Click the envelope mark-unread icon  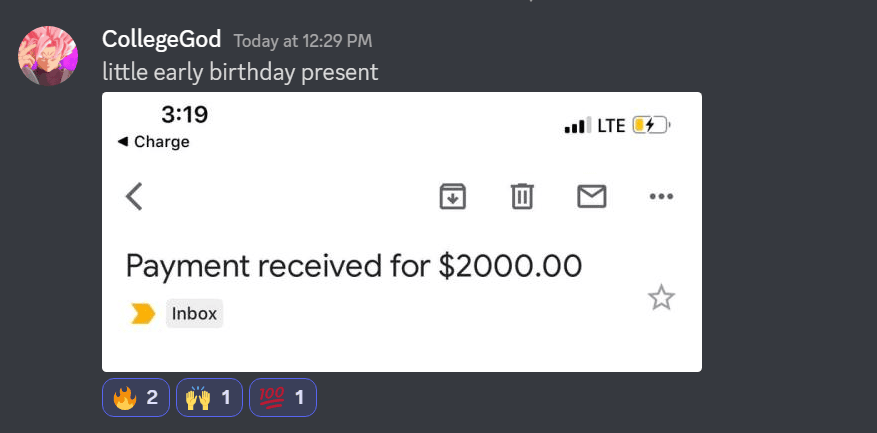point(592,197)
